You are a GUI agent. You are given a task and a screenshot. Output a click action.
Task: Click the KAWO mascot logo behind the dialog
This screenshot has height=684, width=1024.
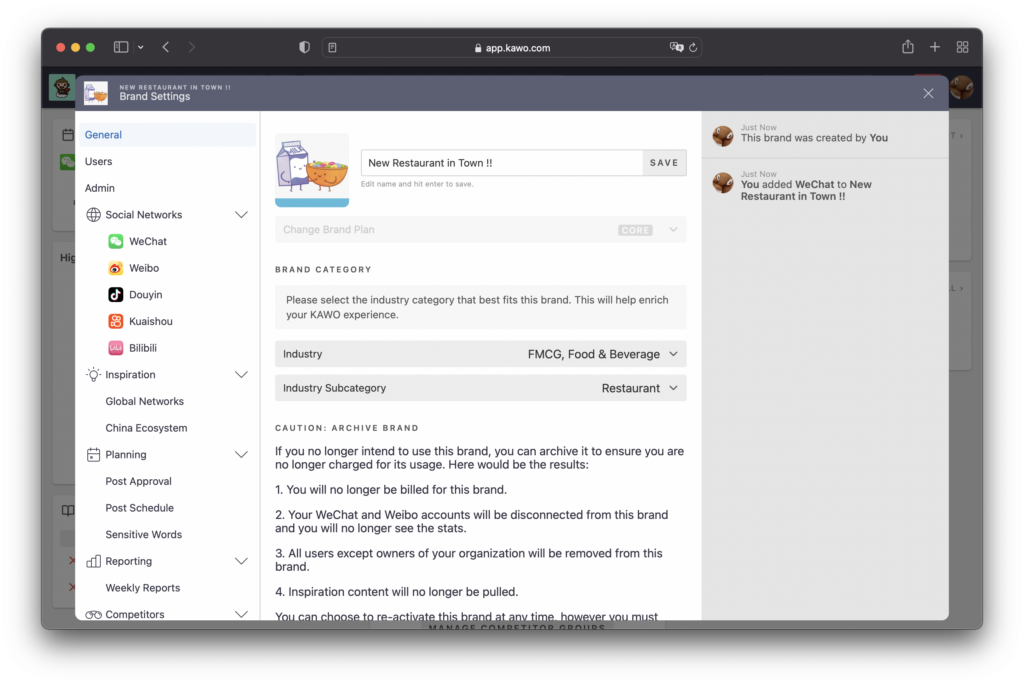coord(62,87)
